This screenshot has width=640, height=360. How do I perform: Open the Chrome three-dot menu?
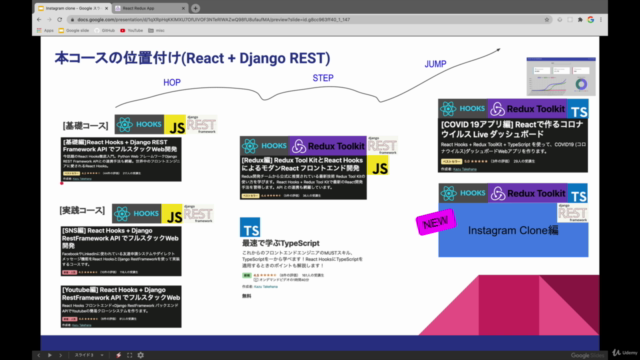pos(601,20)
